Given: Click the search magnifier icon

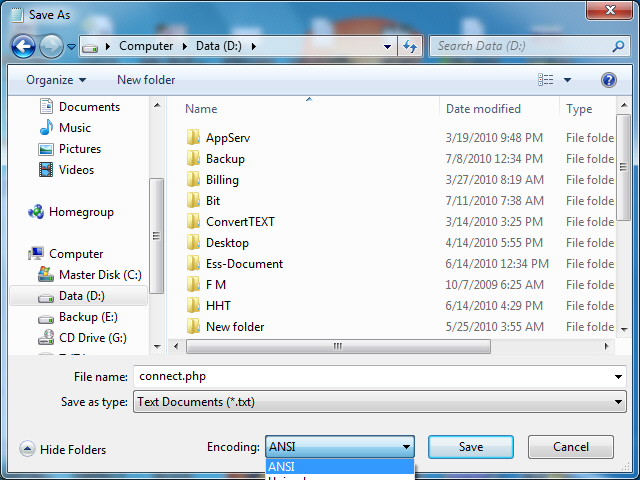Looking at the screenshot, I should click(618, 46).
